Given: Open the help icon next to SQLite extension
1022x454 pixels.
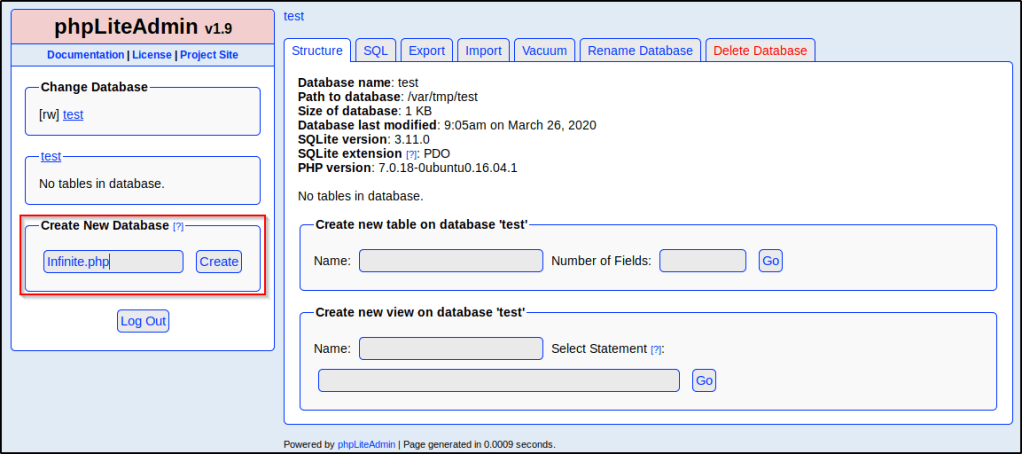Looking at the screenshot, I should [411, 154].
